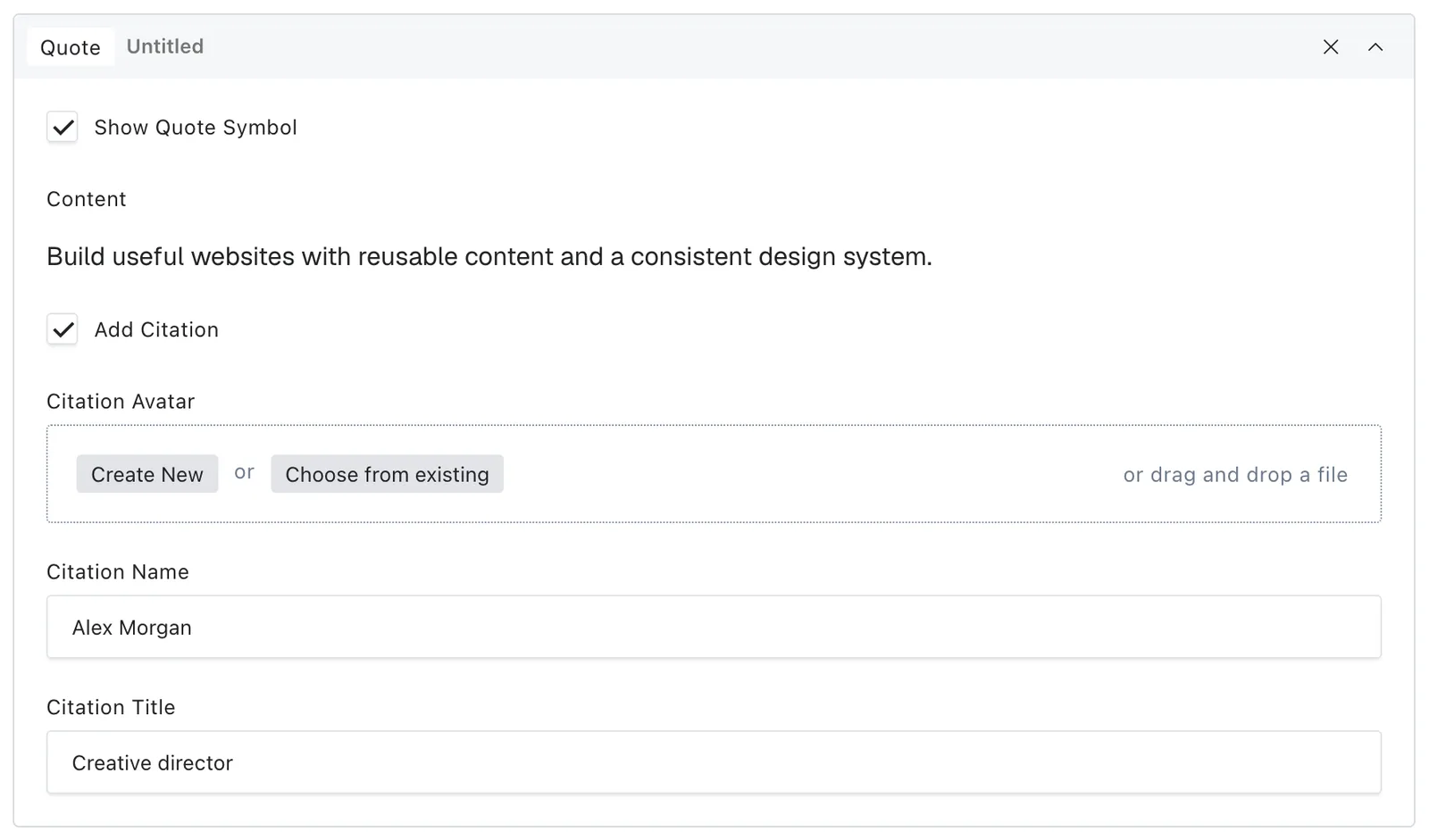Screen dimensions: 1429x840
Task: Remove the Quote block with X icon
Action: tap(1330, 46)
